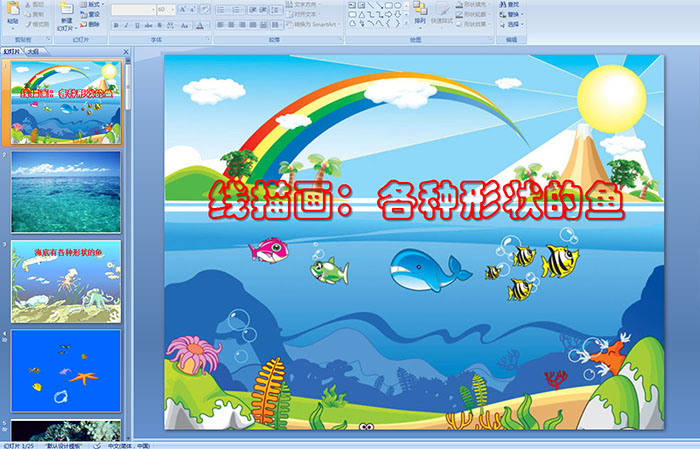Screen dimensions: 700x449
Task: Select the straight Line shape
Action: coord(370,5)
